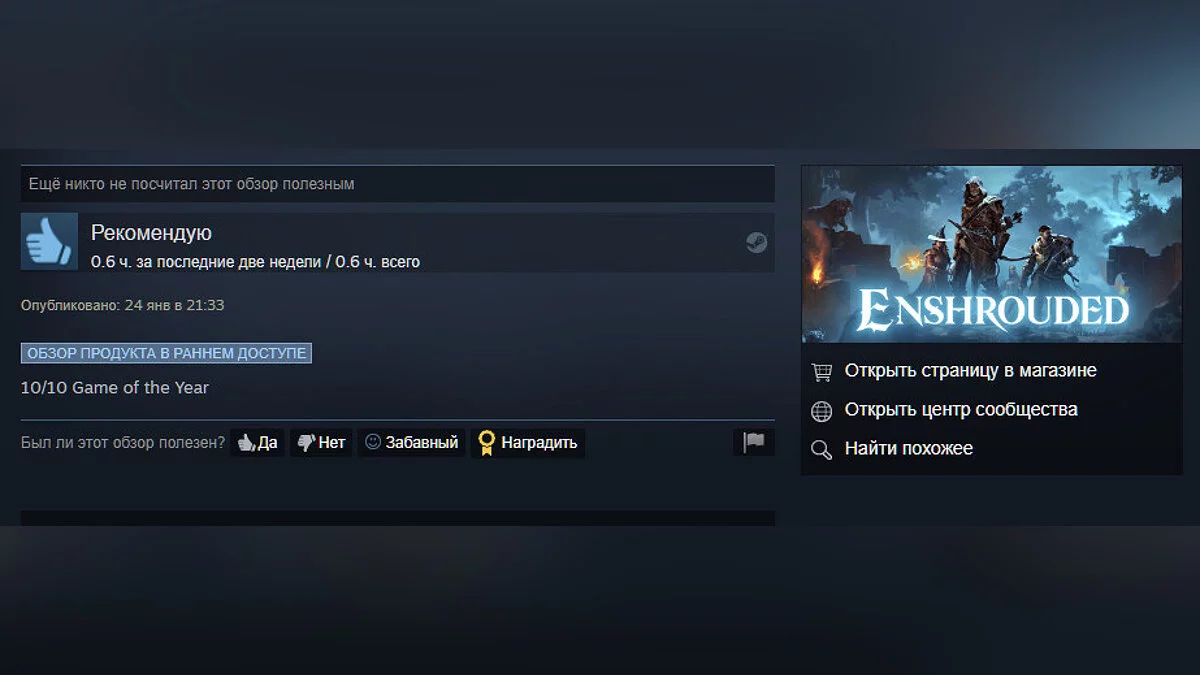
Task: Click the magnifying glass icon near Найти похожее
Action: click(x=822, y=449)
